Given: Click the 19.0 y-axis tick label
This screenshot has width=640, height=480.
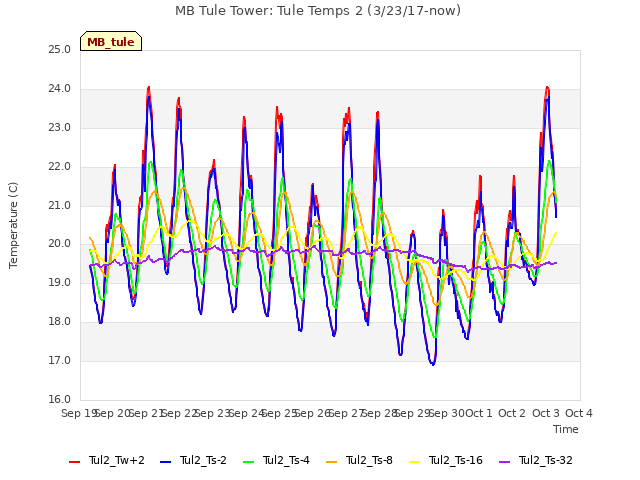Looking at the screenshot, I should coord(60,282).
